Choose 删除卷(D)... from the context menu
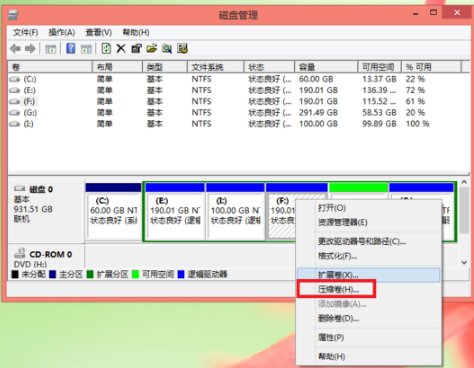The image size is (474, 368). click(x=368, y=318)
